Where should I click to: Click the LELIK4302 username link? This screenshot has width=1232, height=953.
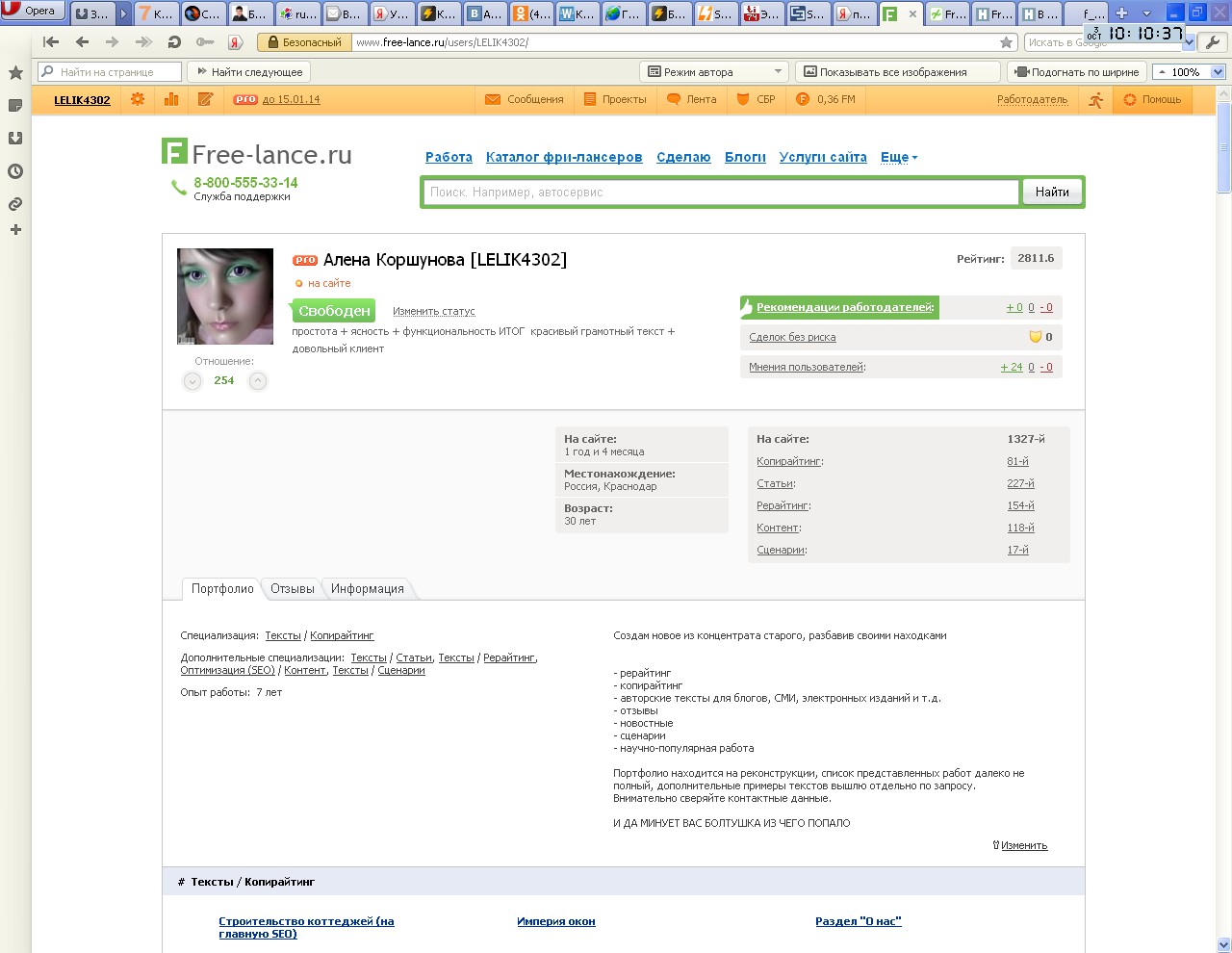tap(82, 100)
